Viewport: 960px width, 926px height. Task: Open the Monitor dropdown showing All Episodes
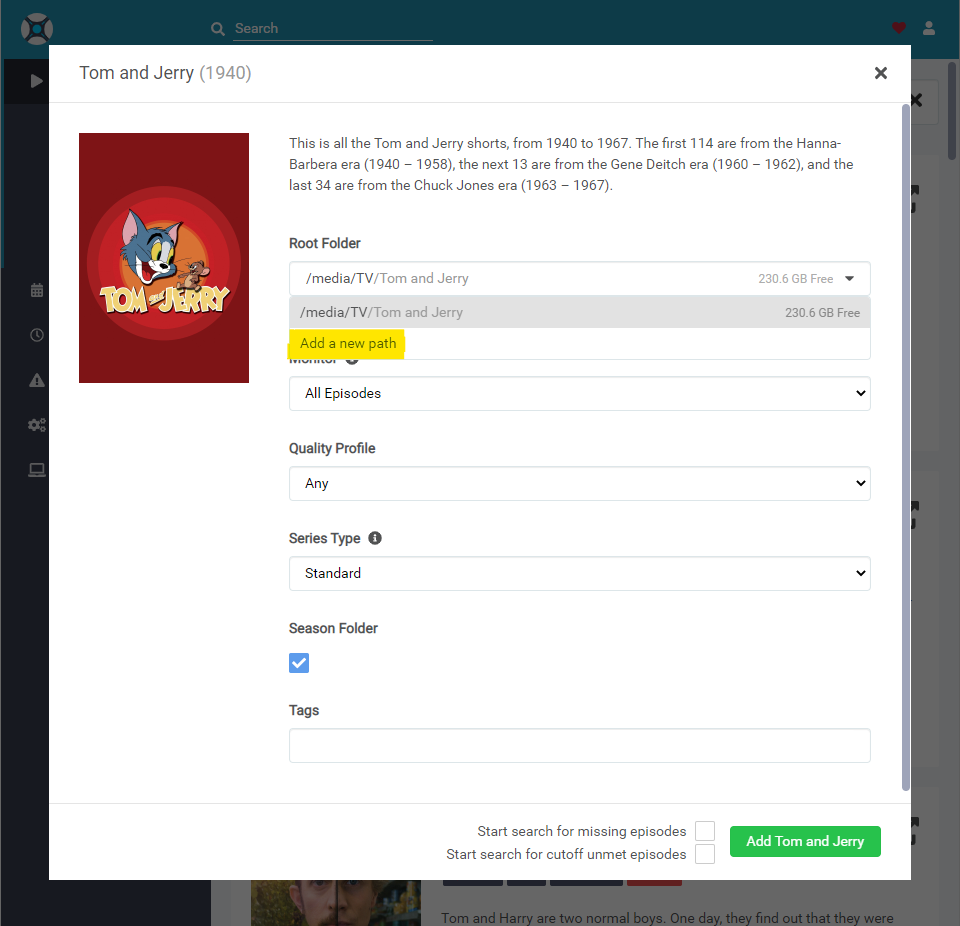pos(579,394)
